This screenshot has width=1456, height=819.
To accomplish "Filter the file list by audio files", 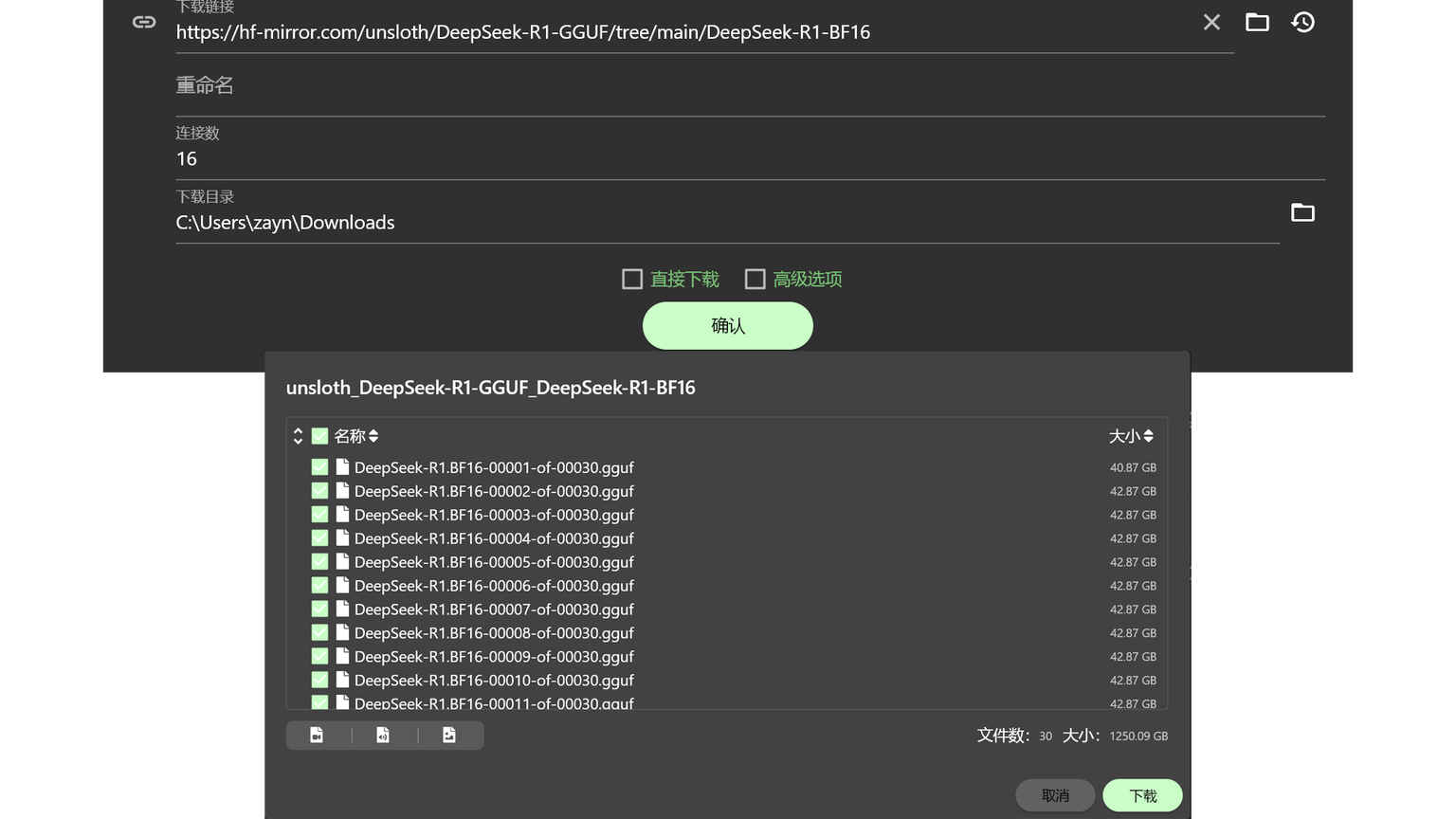I will pyautogui.click(x=383, y=736).
